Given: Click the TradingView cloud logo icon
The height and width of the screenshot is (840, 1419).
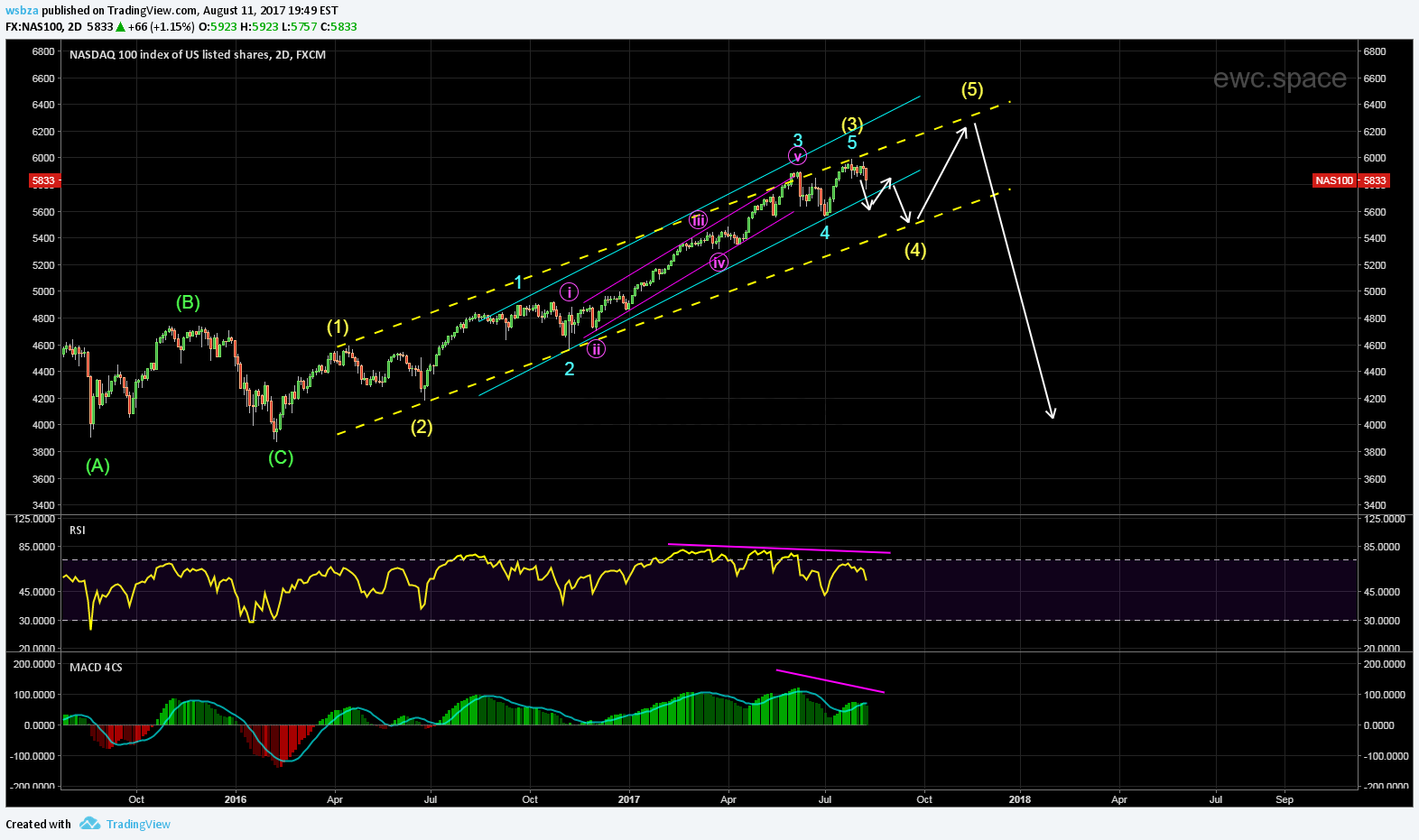Looking at the screenshot, I should click(88, 823).
